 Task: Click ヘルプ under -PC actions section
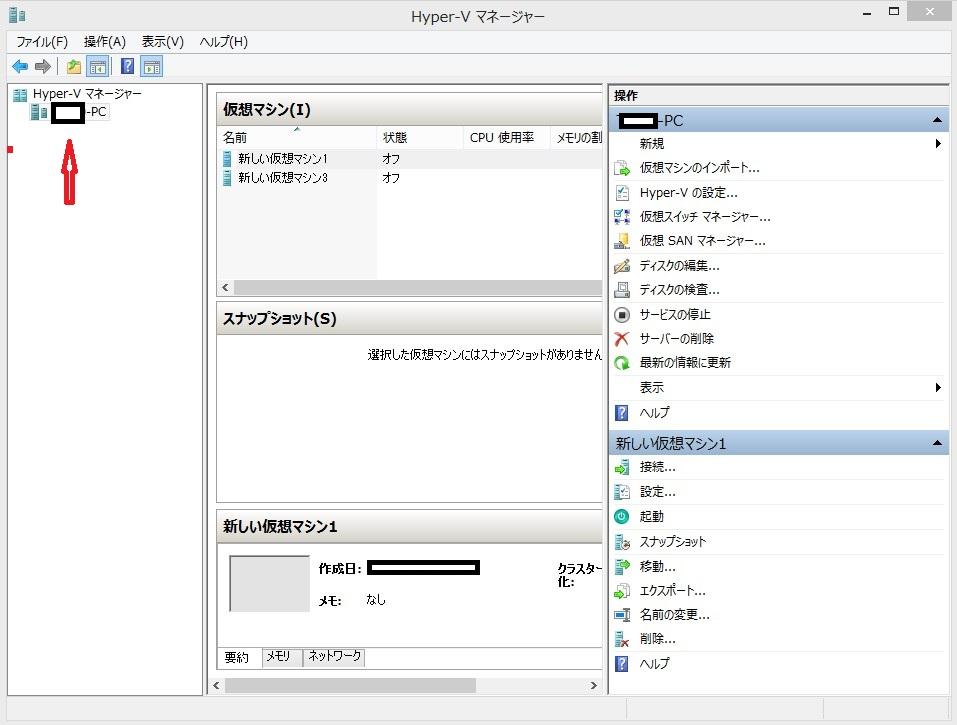[654, 413]
